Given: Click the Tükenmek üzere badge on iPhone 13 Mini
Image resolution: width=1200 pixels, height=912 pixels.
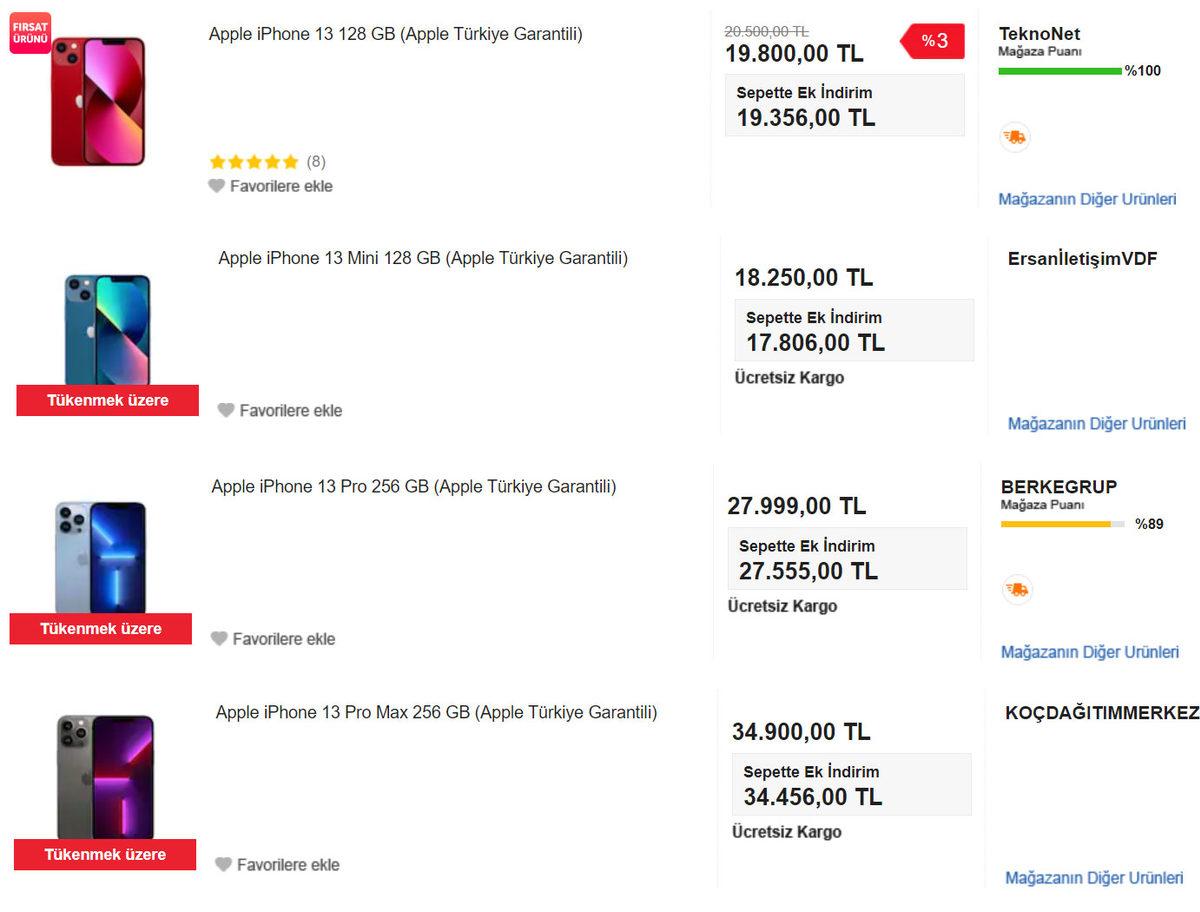Looking at the screenshot, I should click(107, 400).
